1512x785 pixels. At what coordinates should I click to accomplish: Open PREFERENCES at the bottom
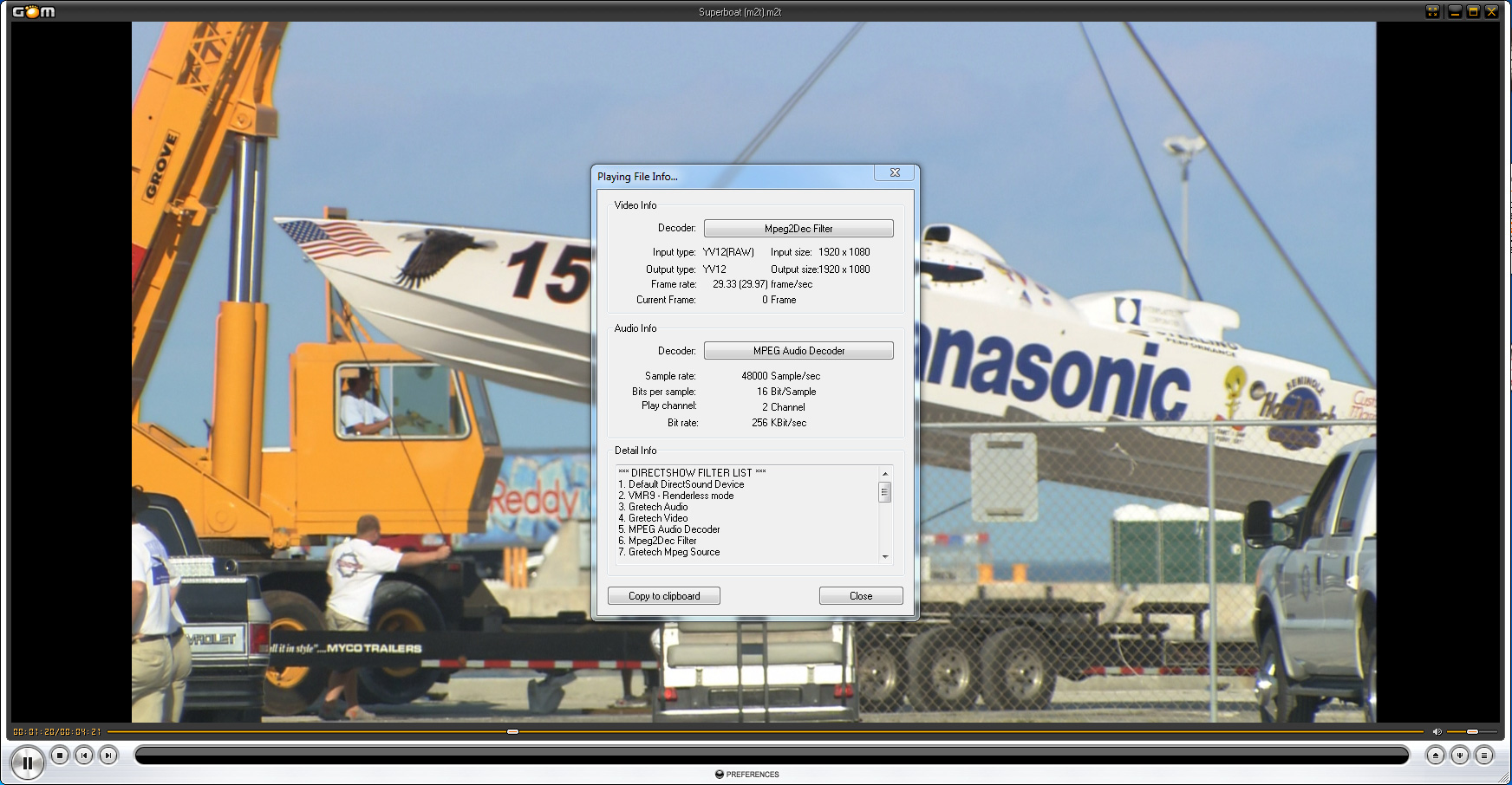(747, 775)
